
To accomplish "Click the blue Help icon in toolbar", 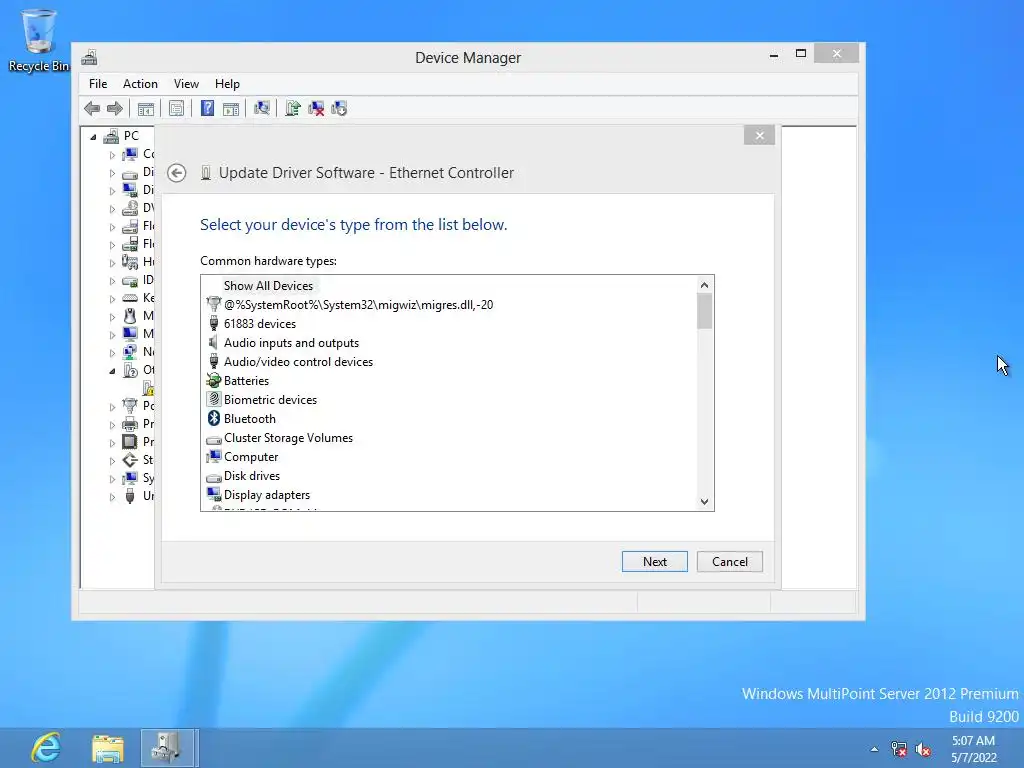I will [207, 108].
